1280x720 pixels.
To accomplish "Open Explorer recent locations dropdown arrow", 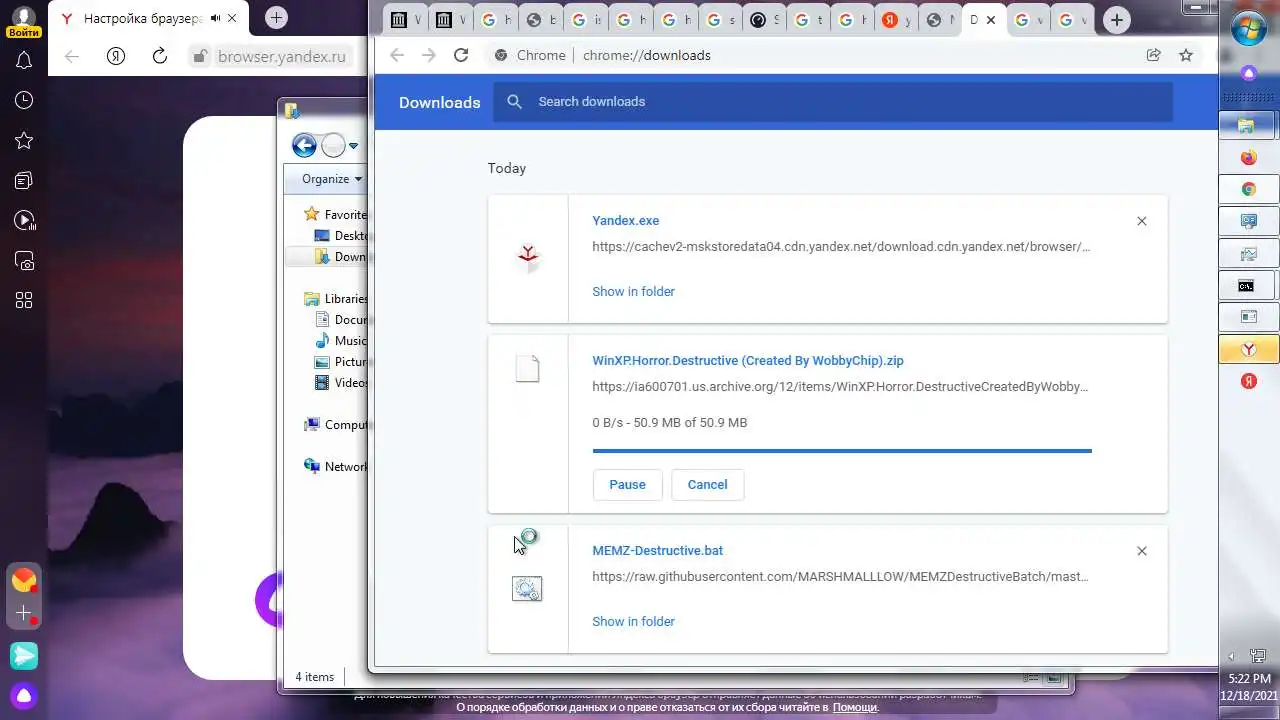I will click(x=353, y=146).
